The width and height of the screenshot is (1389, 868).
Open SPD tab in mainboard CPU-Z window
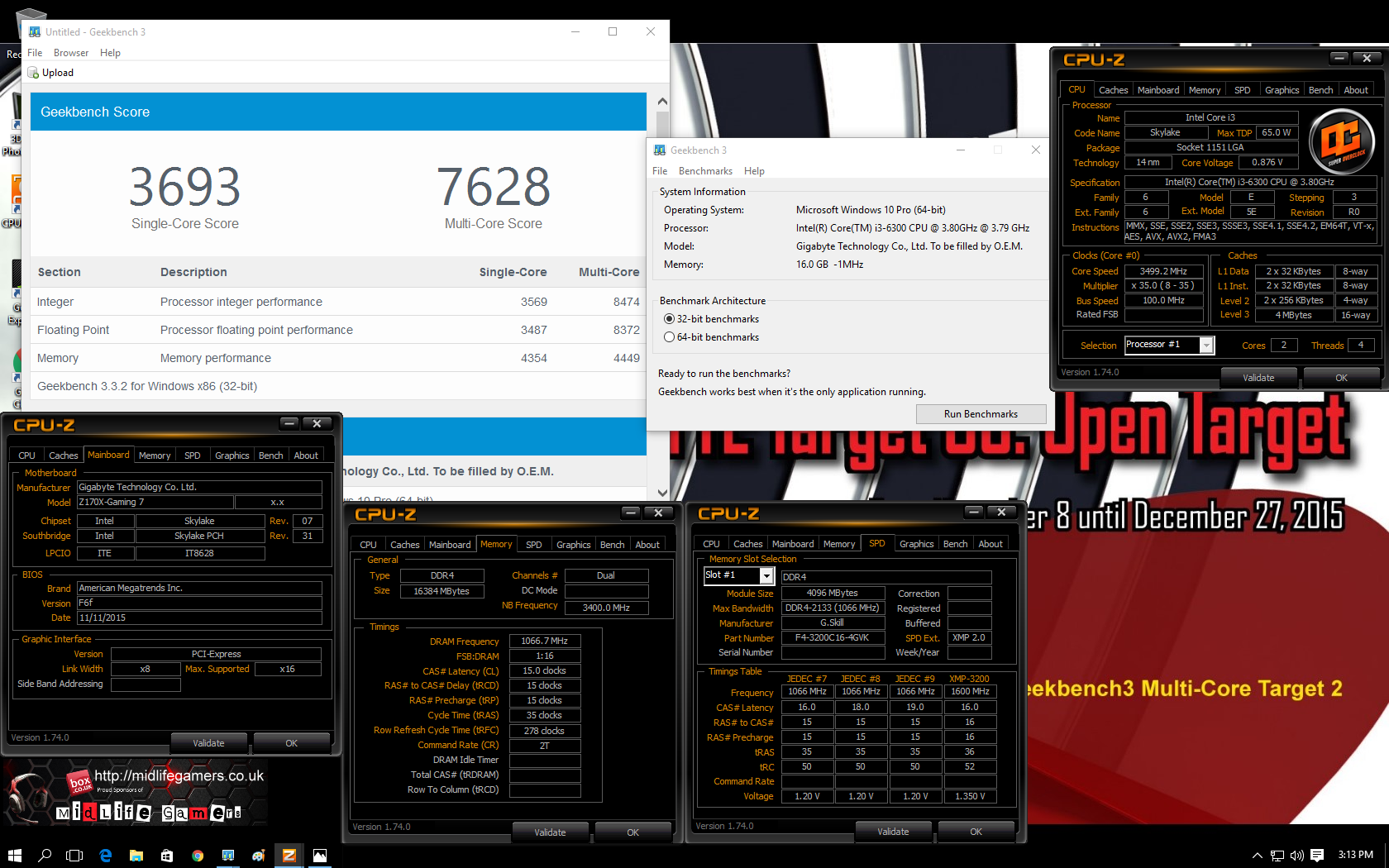193,455
